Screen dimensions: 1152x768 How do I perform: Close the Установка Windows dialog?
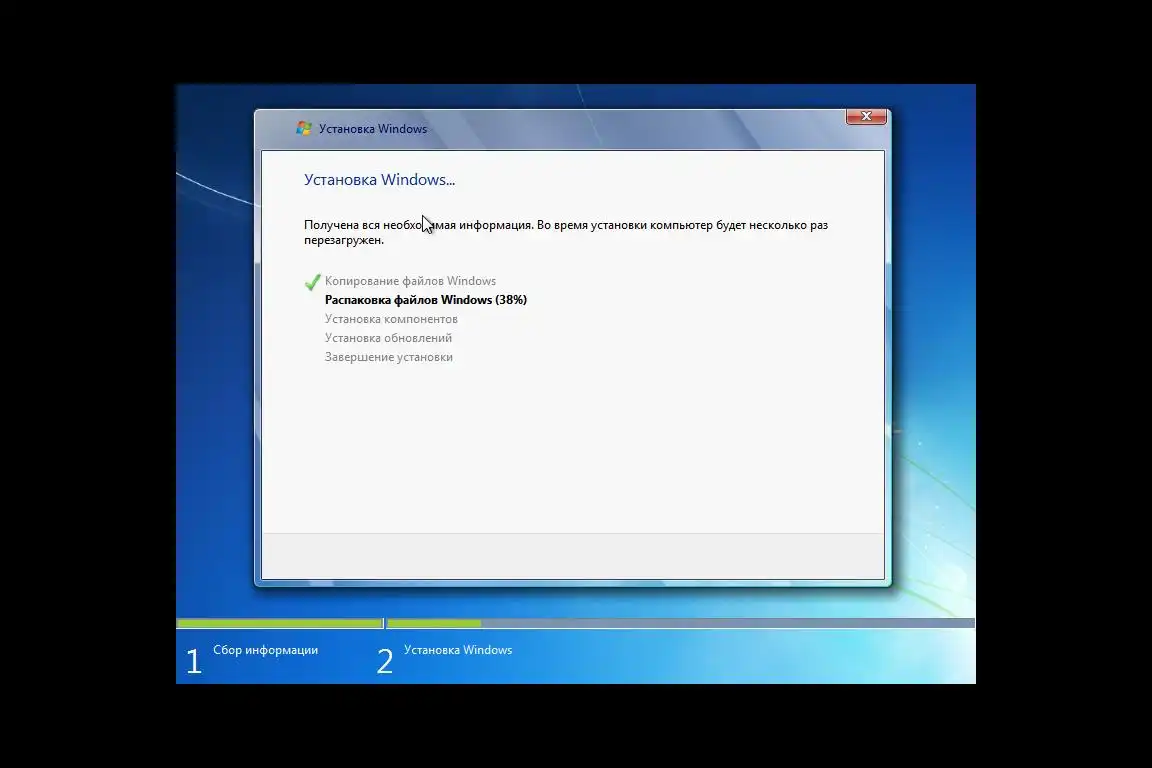click(x=866, y=116)
